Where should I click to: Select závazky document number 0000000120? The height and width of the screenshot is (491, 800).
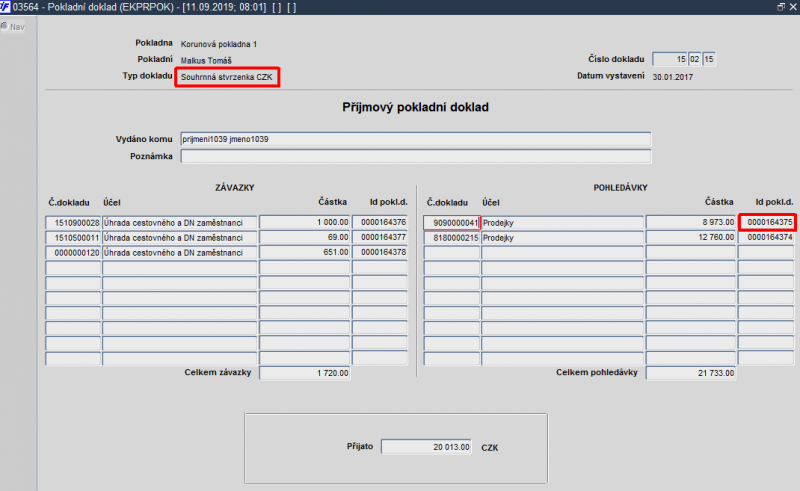click(x=73, y=253)
